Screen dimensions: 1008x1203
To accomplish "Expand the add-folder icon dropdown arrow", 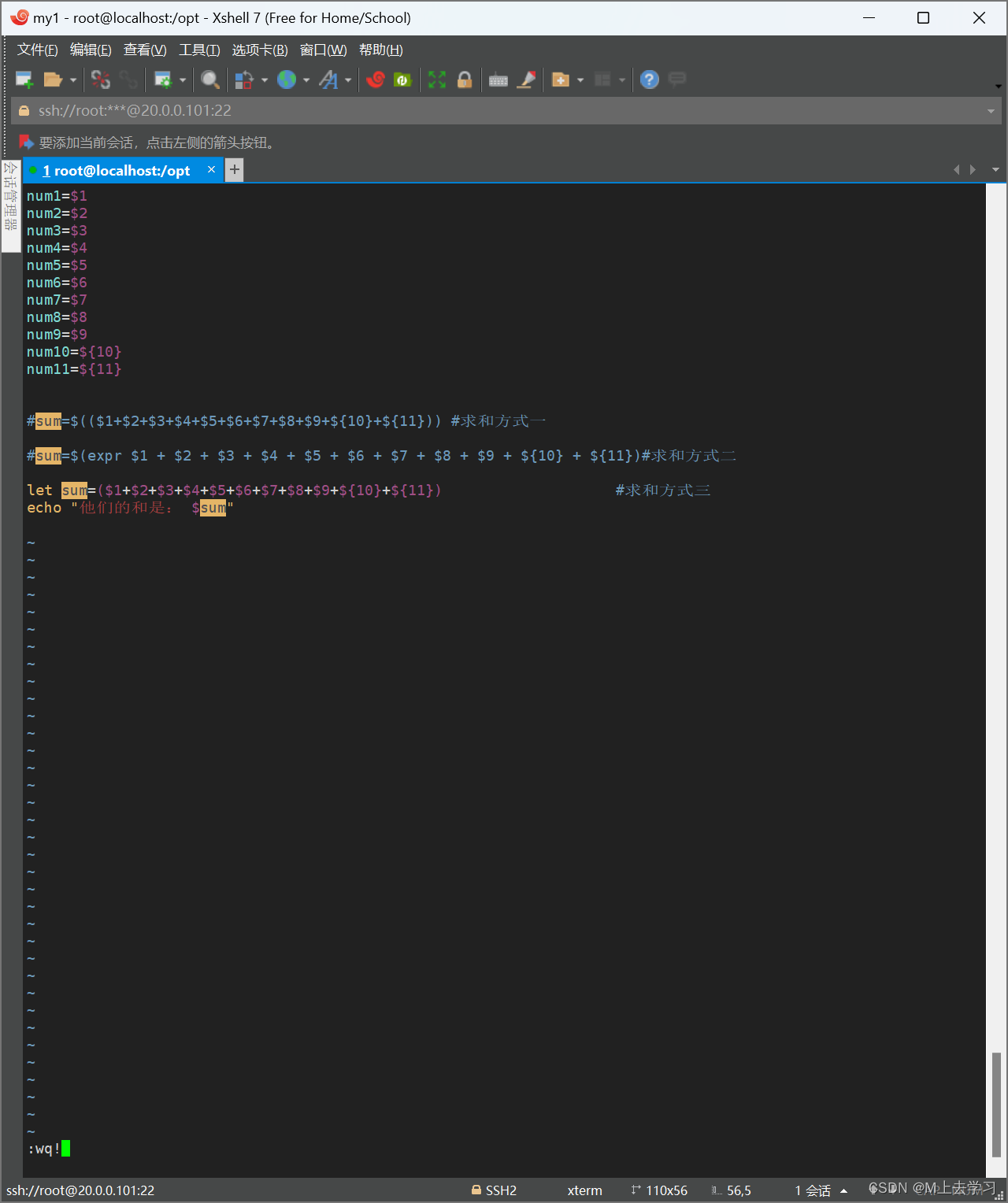I will click(x=580, y=80).
